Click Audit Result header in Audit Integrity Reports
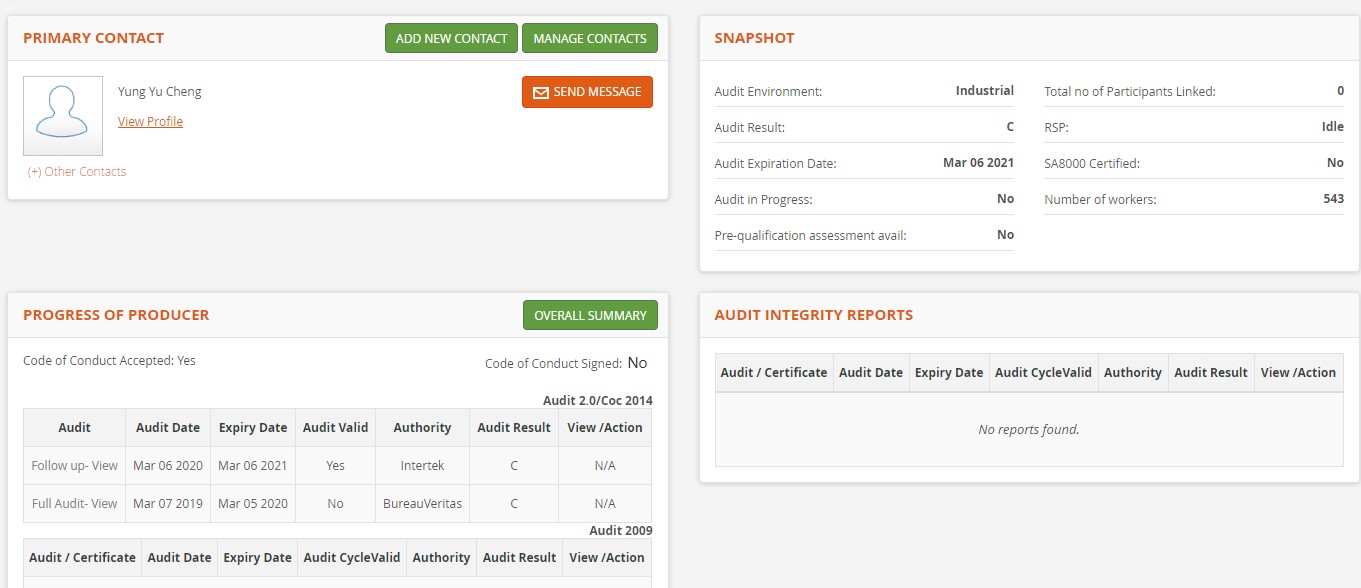Screen dimensions: 1361x588 [x=1210, y=373]
